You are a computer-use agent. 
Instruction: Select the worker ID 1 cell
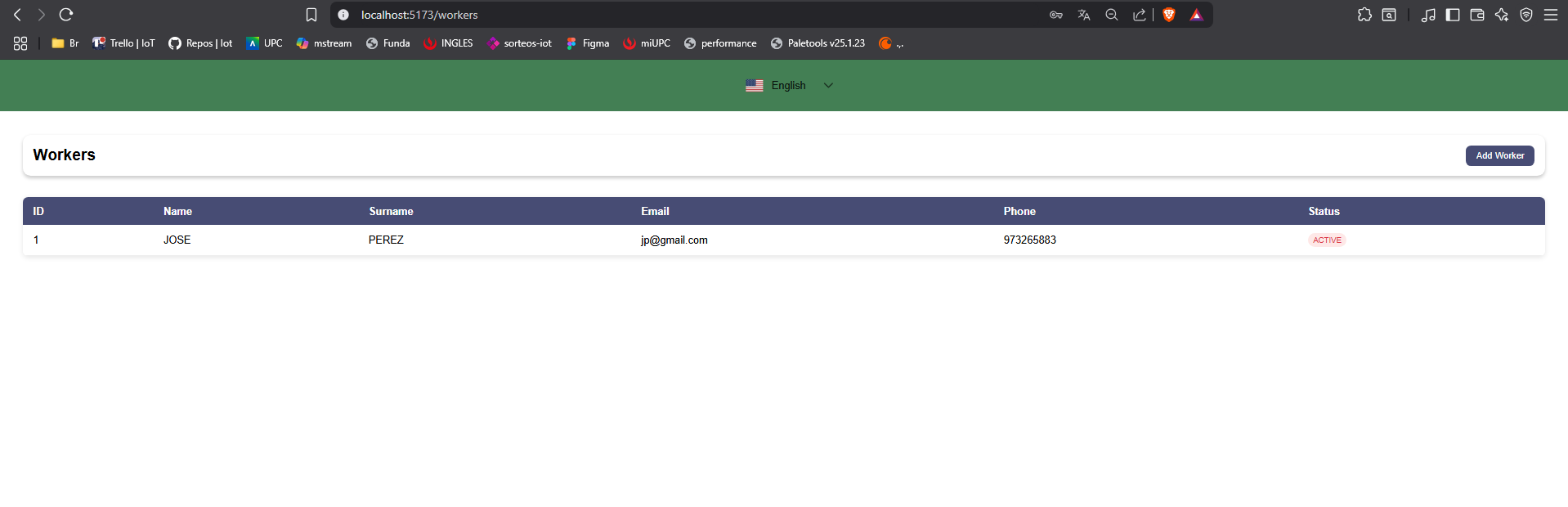tap(36, 240)
